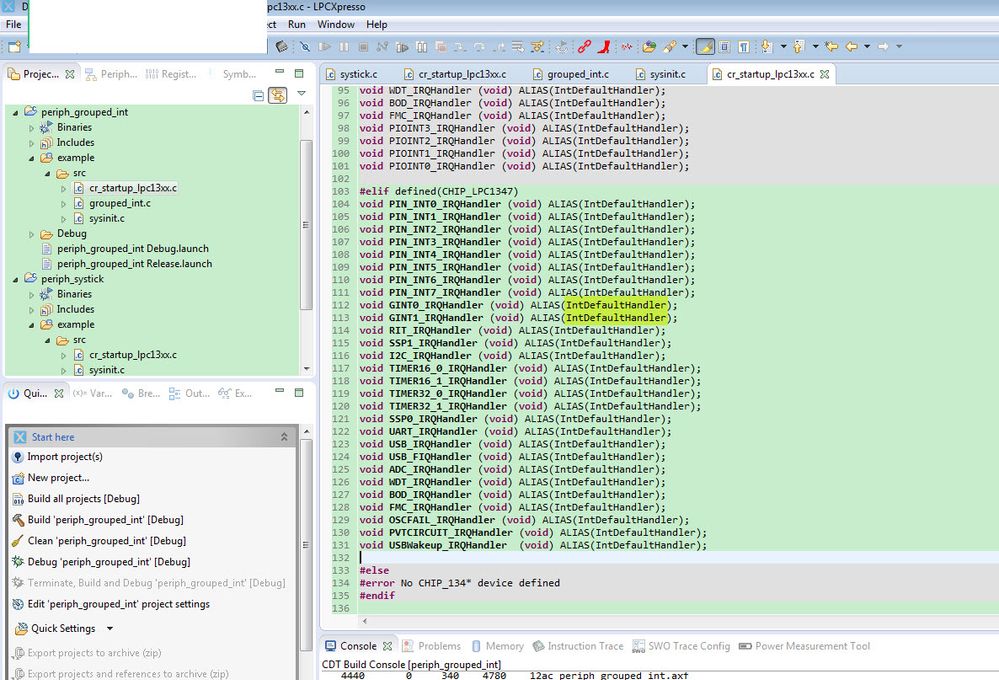Click the Resume debug toolbar icon

pos(325,47)
